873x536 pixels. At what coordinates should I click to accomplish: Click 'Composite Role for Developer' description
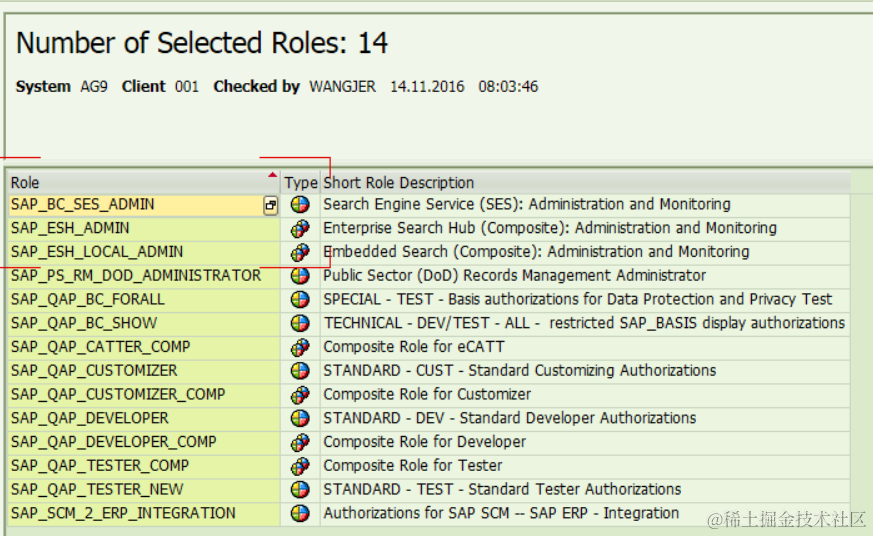(x=424, y=442)
